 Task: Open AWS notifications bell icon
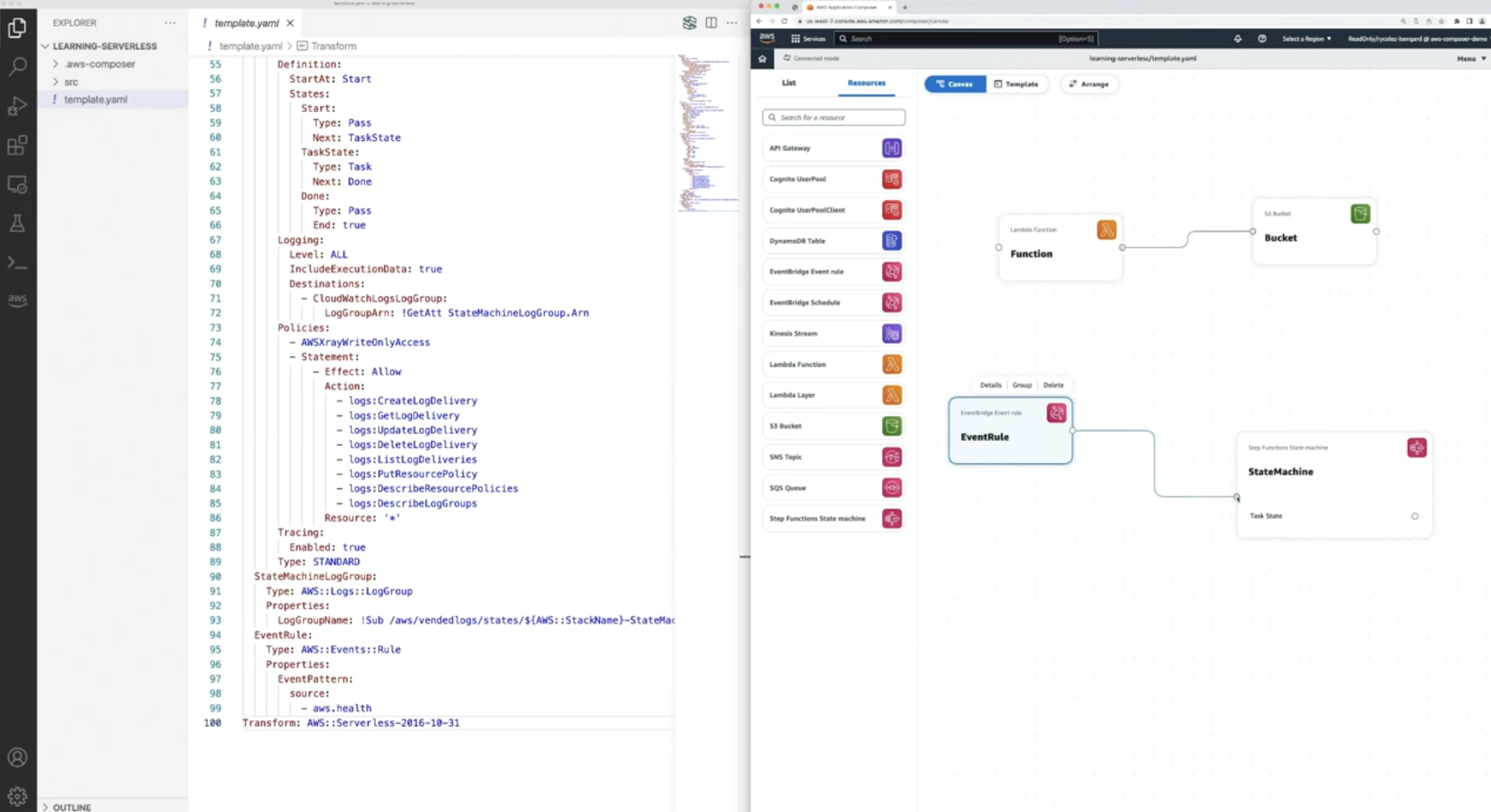[1237, 38]
